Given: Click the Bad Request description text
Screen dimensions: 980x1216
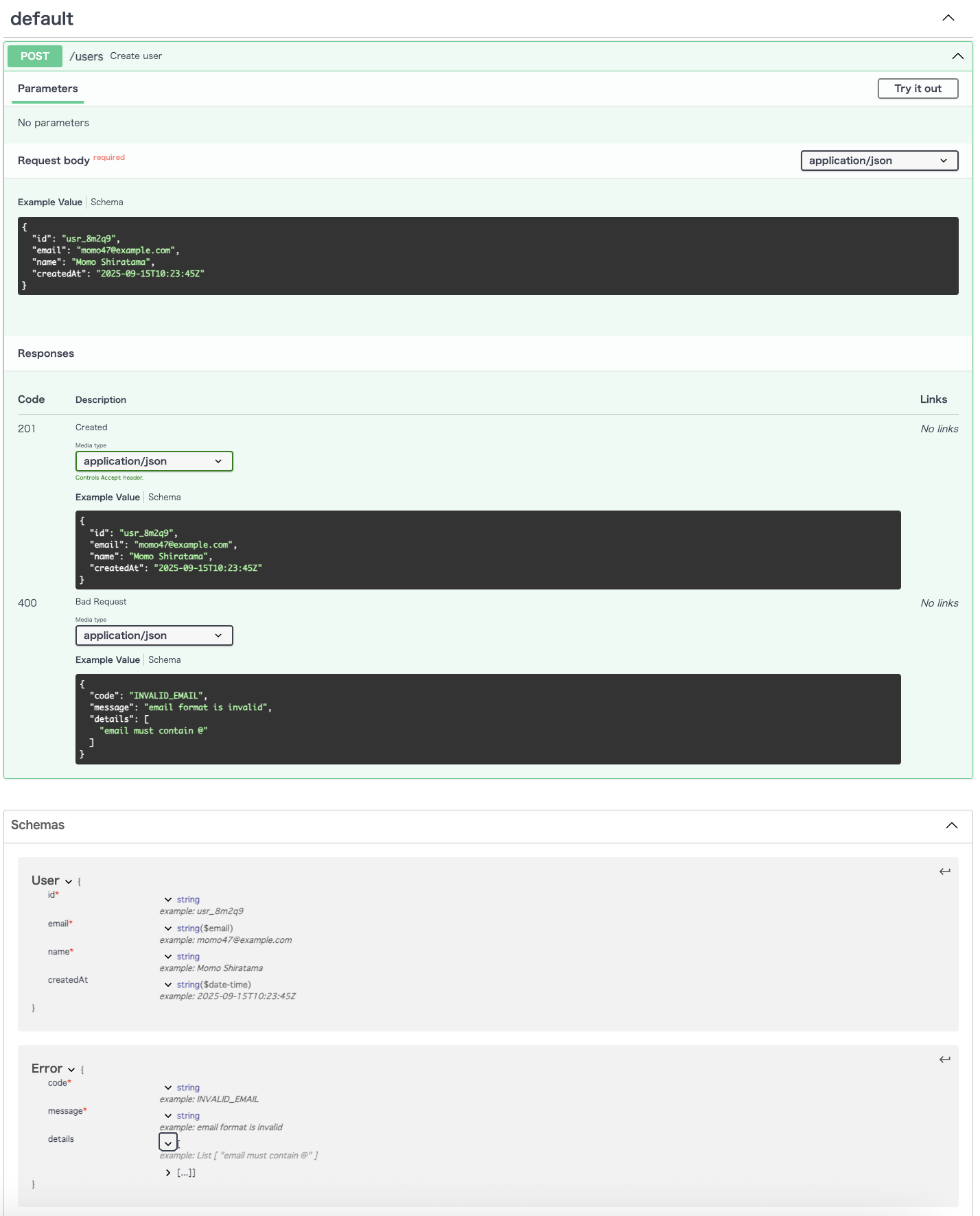Looking at the screenshot, I should point(101,602).
